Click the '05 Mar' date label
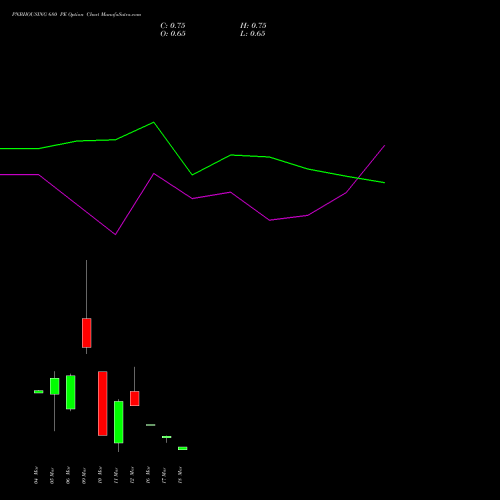This screenshot has height=500, width=500. coord(52,475)
